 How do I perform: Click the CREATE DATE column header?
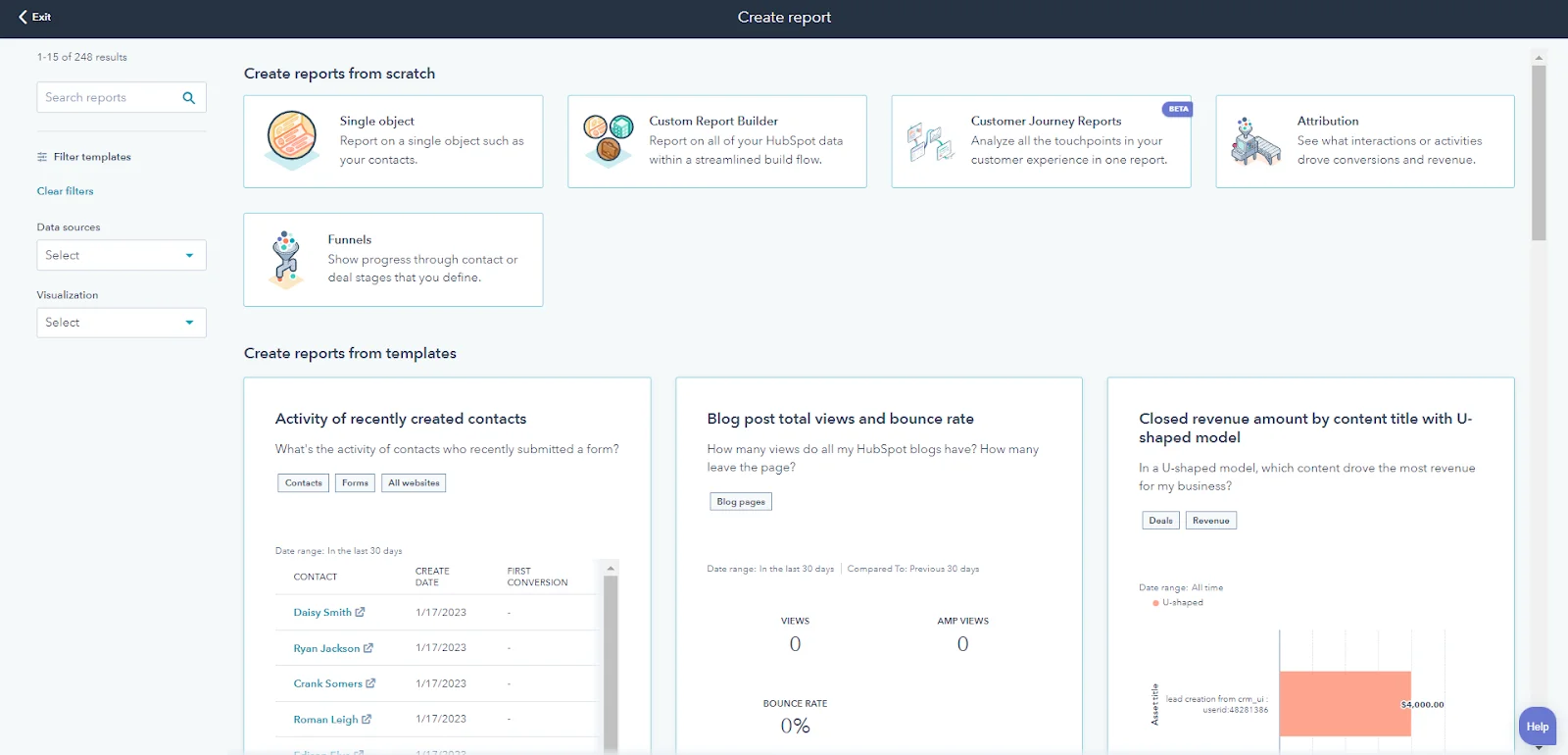(x=432, y=577)
